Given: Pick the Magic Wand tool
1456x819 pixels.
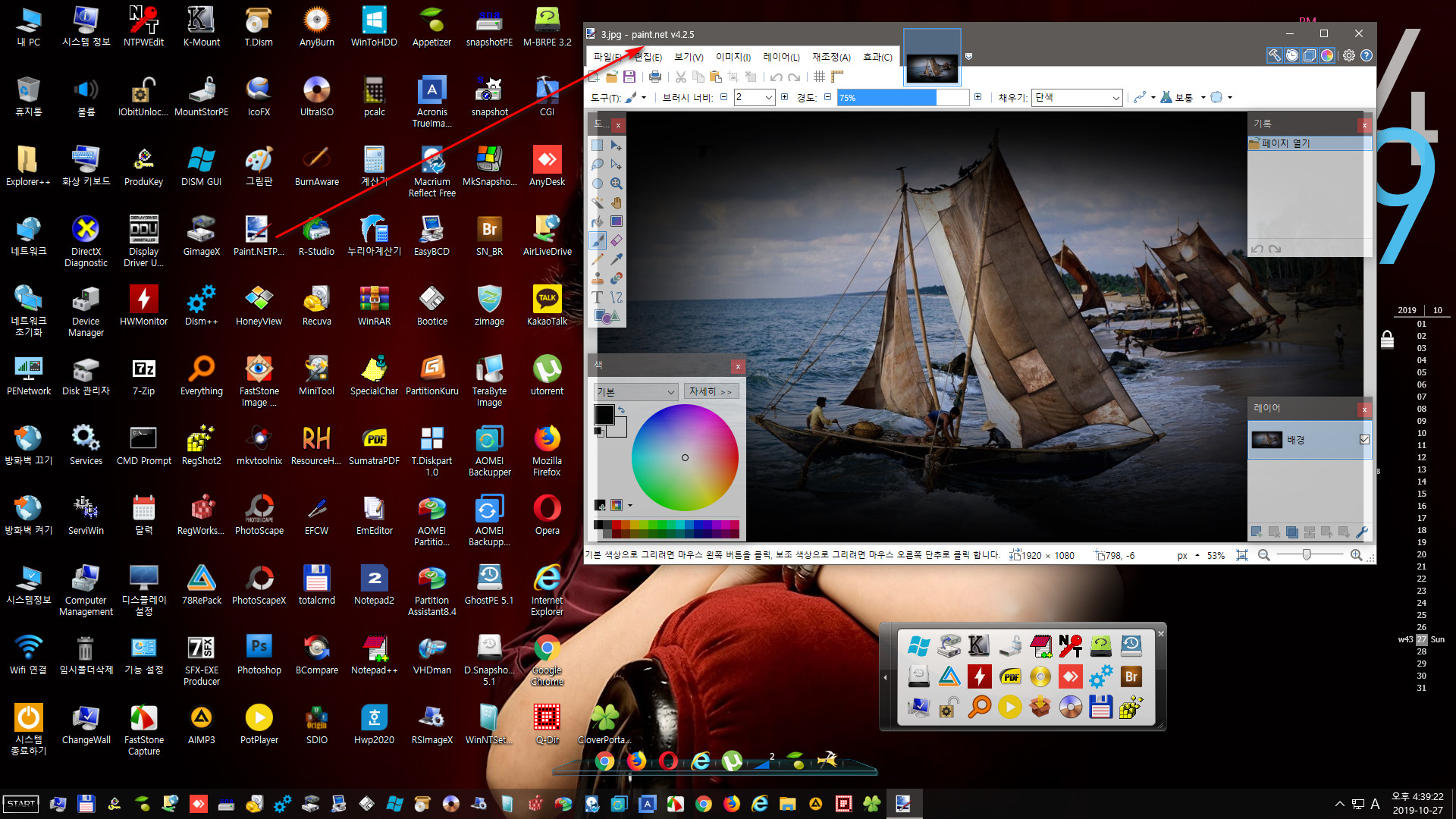Looking at the screenshot, I should [x=598, y=202].
